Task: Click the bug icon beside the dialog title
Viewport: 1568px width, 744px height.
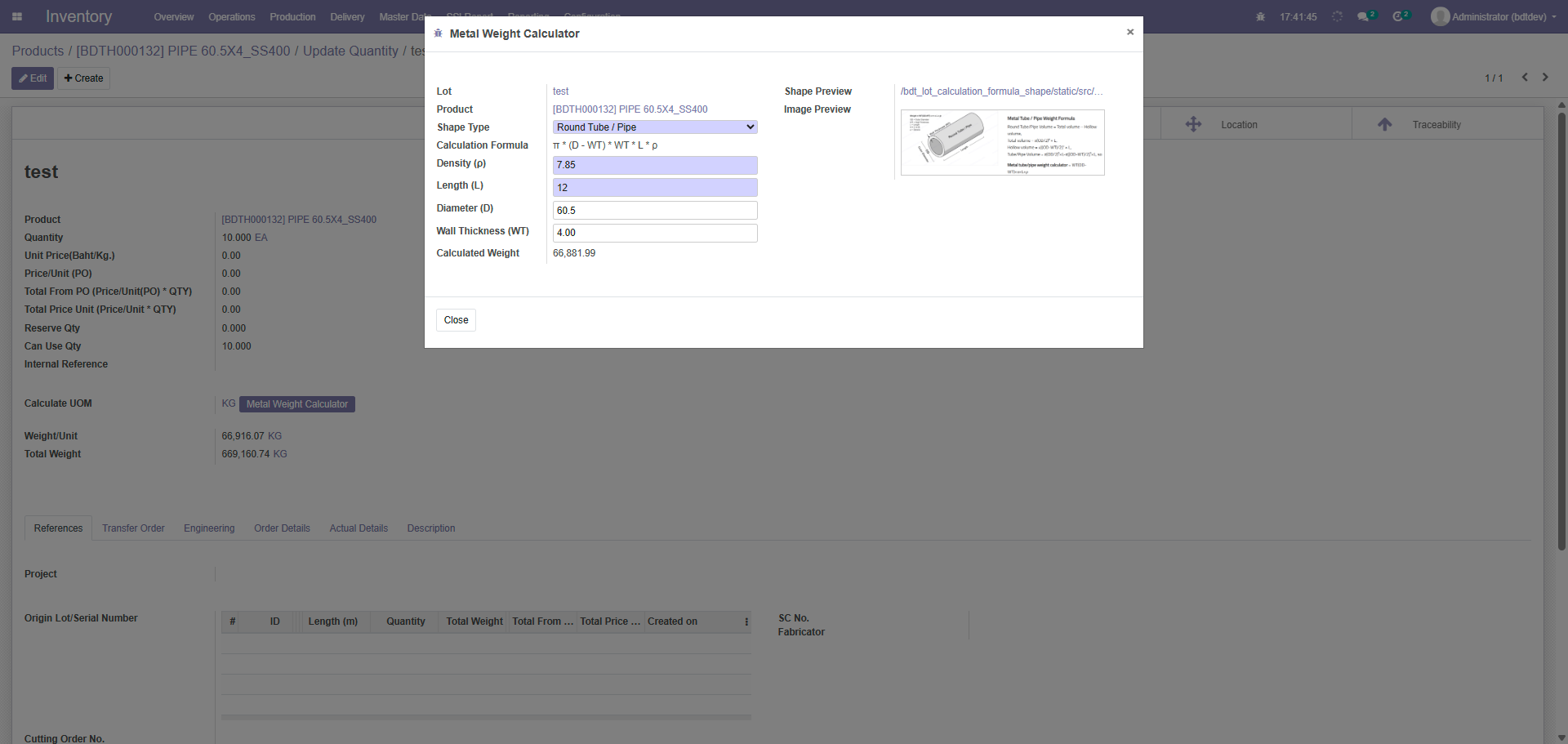Action: click(x=439, y=33)
